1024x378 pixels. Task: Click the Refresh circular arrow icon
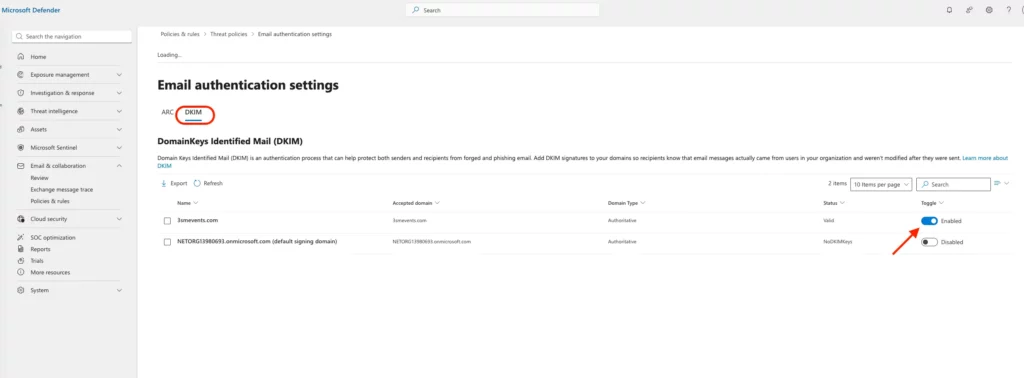tap(197, 183)
